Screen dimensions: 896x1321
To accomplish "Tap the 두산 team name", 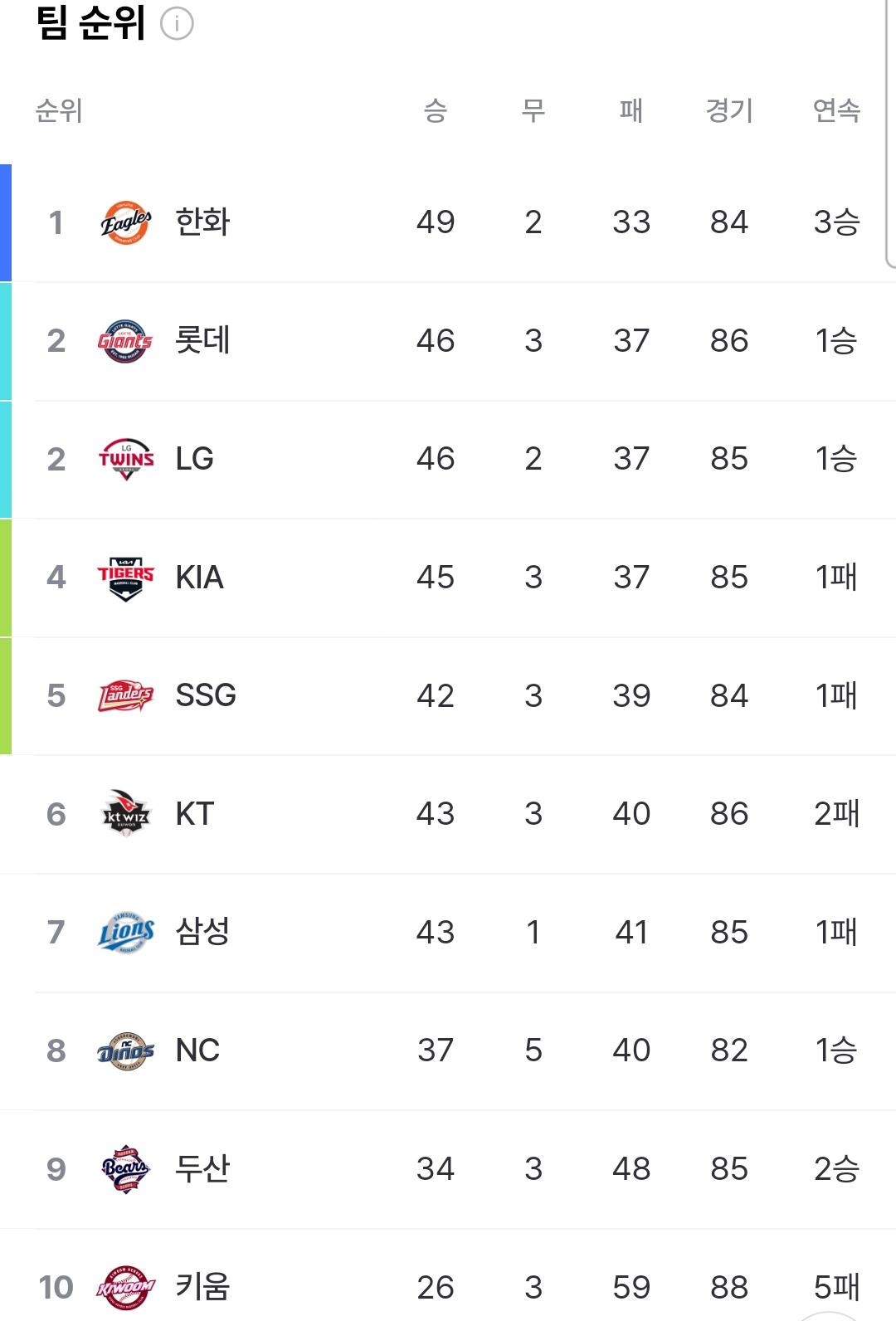I will (x=202, y=1169).
